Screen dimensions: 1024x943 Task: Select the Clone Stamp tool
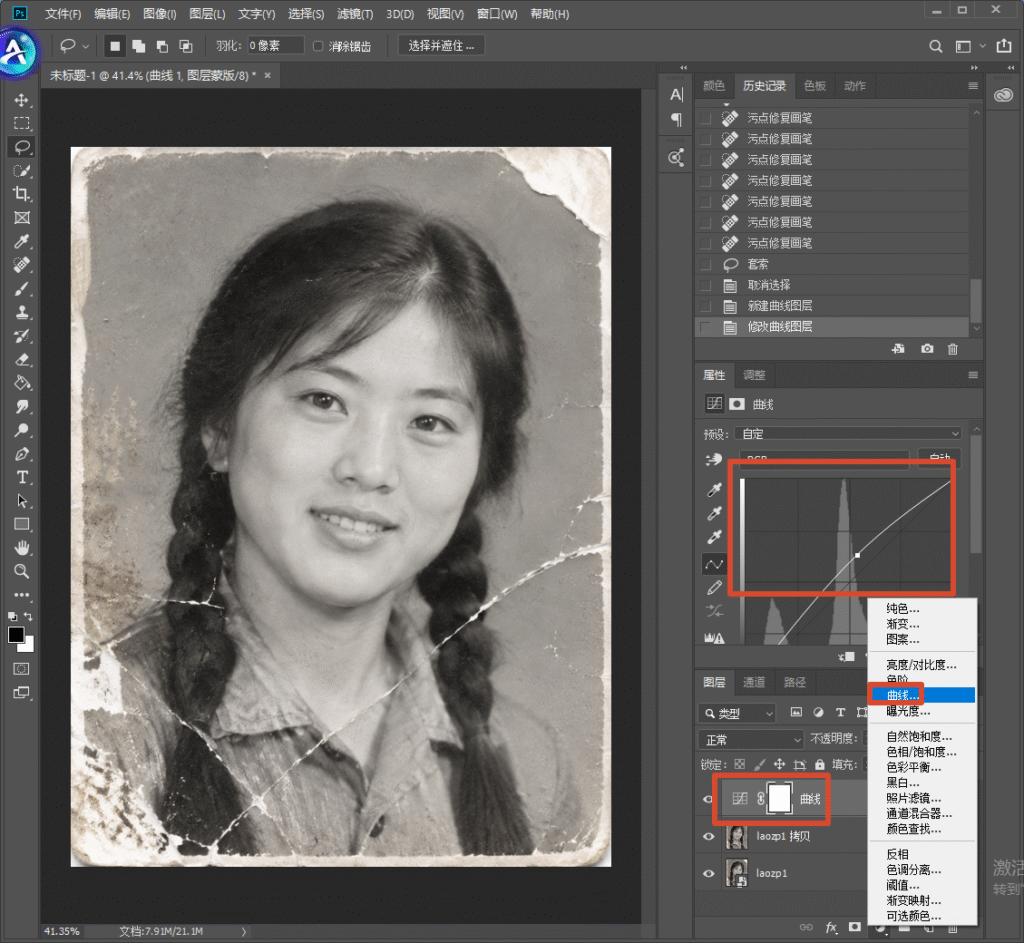(x=22, y=312)
